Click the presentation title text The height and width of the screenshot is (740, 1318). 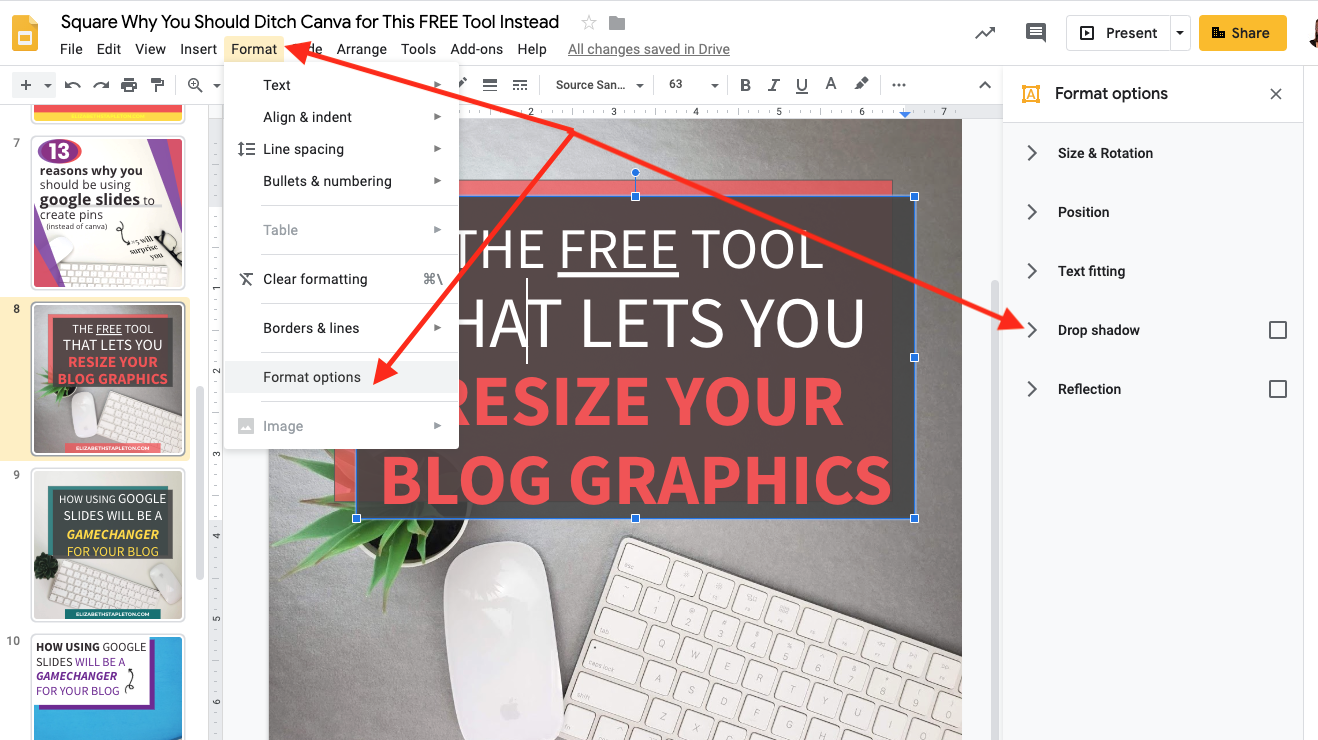pyautogui.click(x=310, y=22)
